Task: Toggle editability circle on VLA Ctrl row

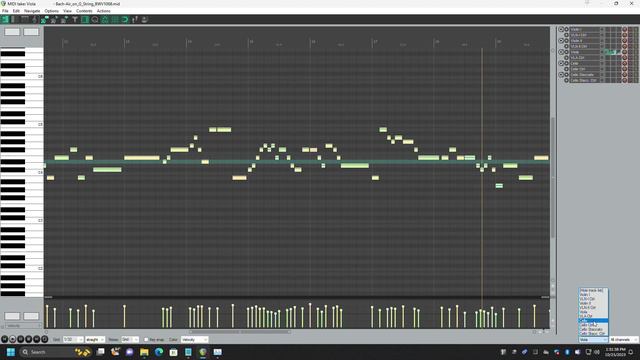Action: (x=566, y=58)
